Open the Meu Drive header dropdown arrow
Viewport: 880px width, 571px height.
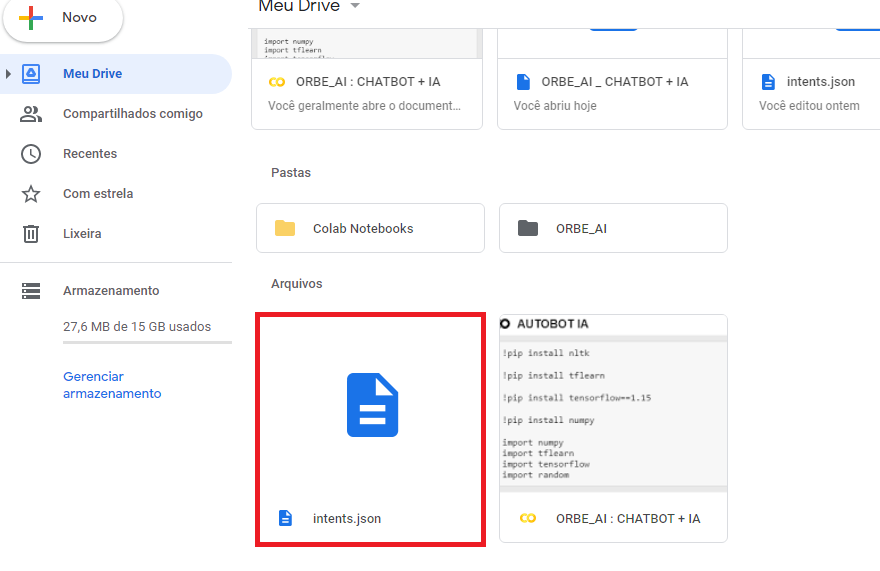(x=355, y=6)
